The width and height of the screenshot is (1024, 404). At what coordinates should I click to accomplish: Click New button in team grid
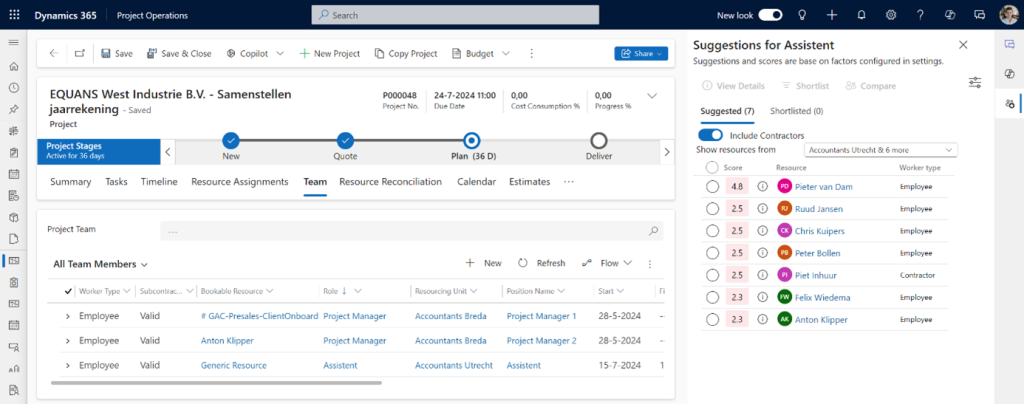point(484,263)
